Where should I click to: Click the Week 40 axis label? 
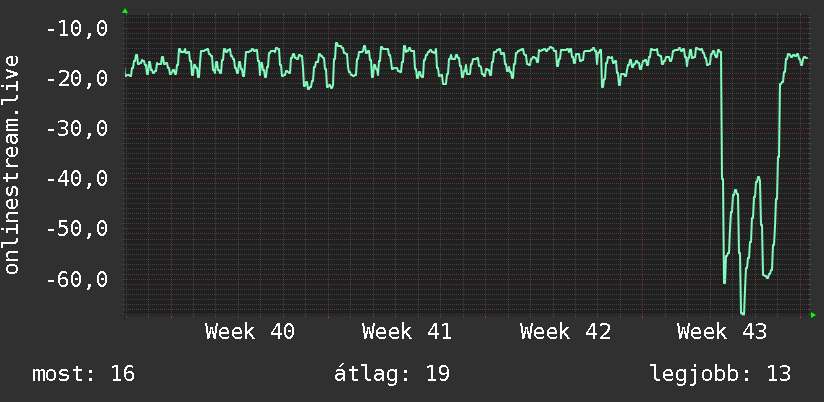(250, 332)
